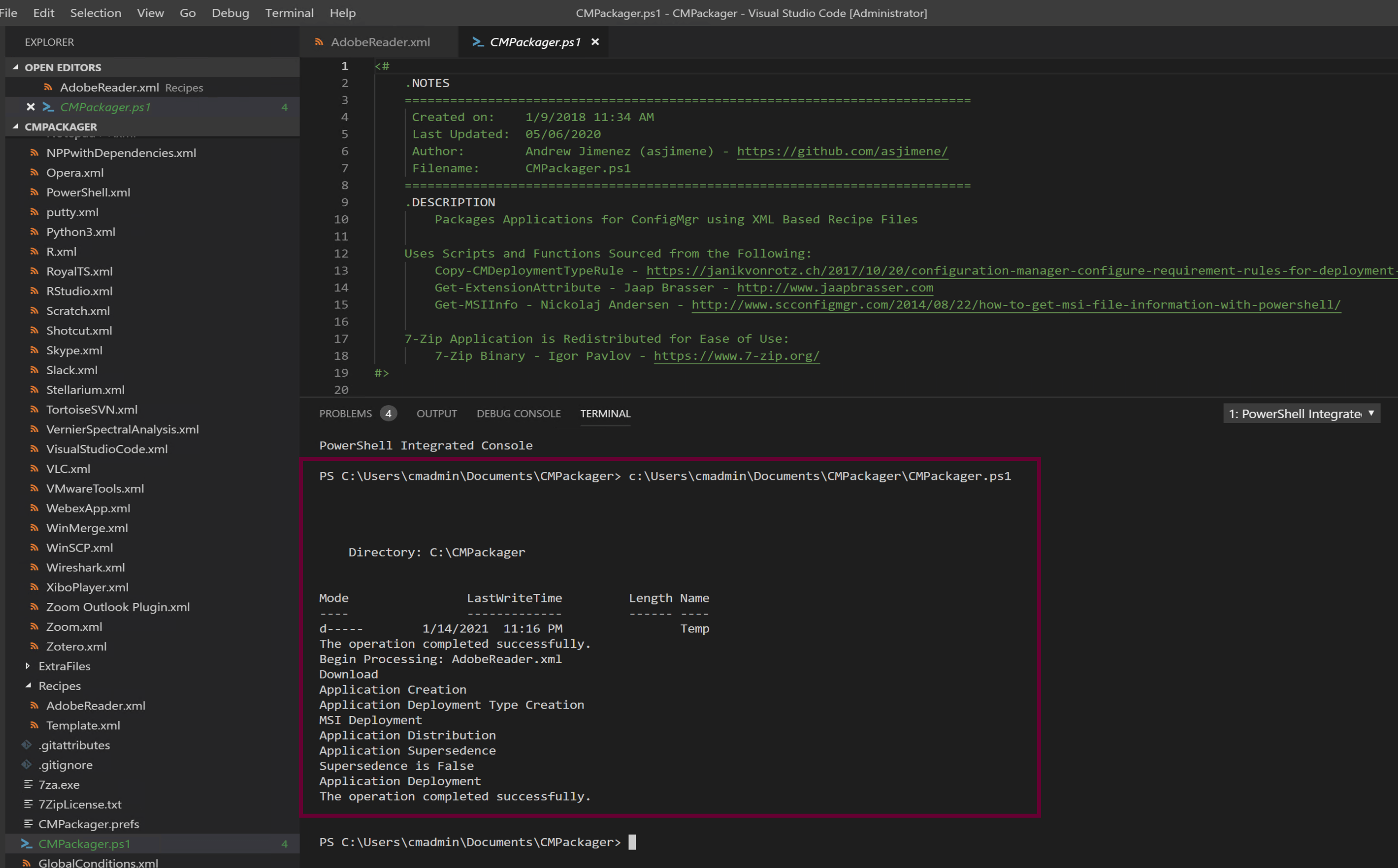Collapse the Recipes folder
1398x868 pixels.
[27, 686]
